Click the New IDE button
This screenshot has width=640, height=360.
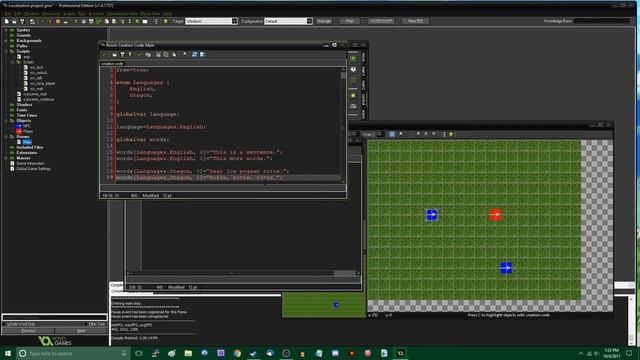pos(416,21)
